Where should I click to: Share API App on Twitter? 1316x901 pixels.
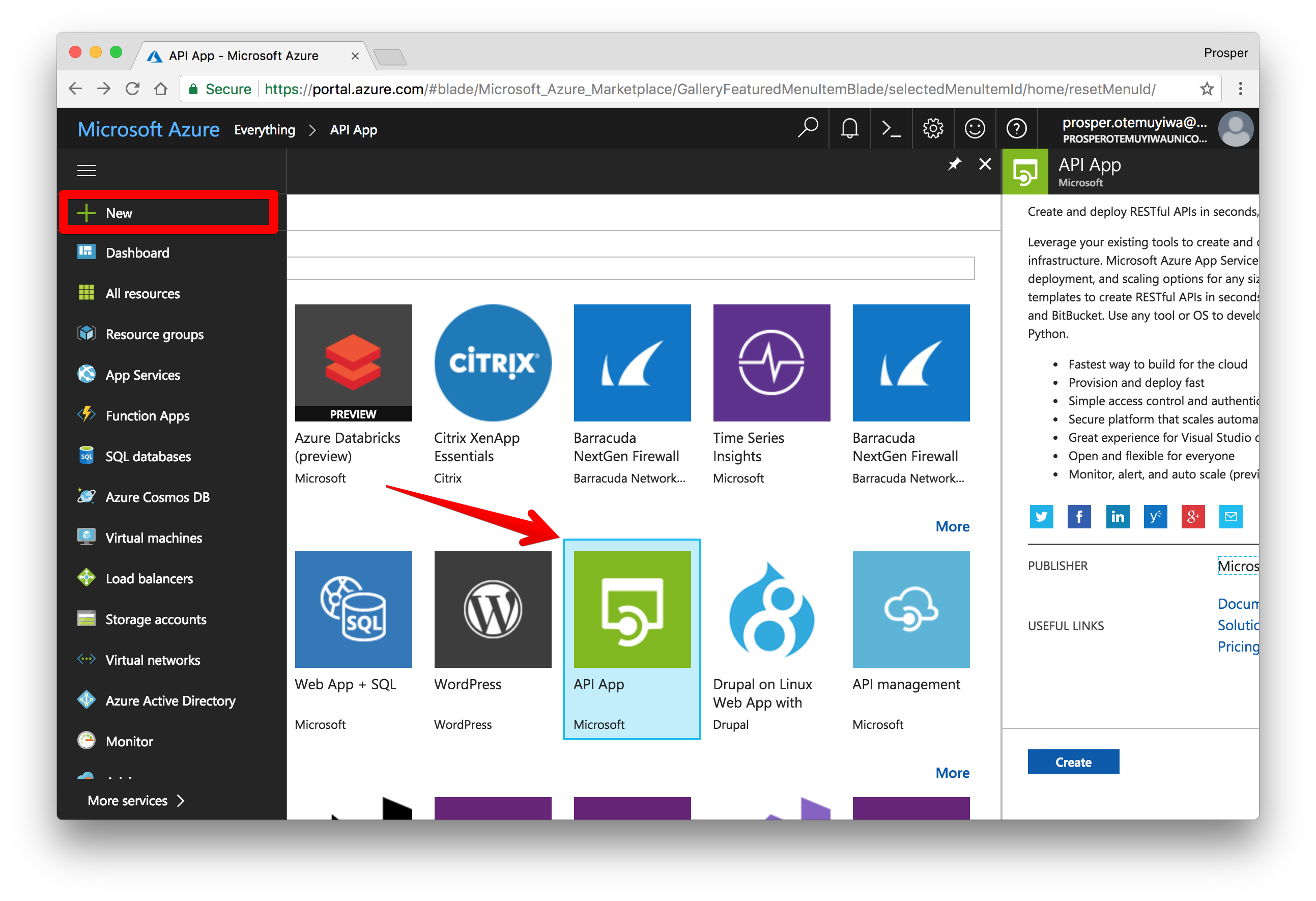(x=1041, y=517)
